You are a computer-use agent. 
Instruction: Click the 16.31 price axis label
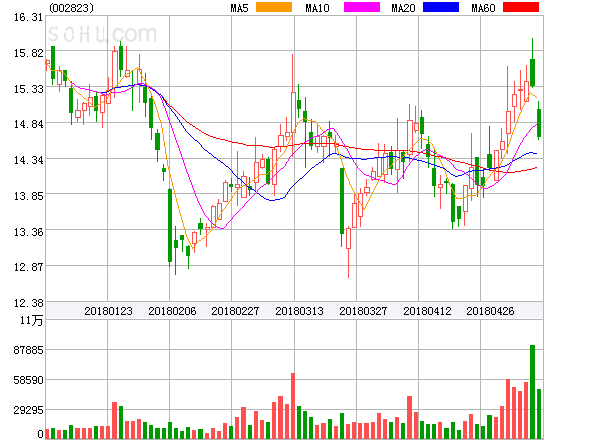pos(26,18)
